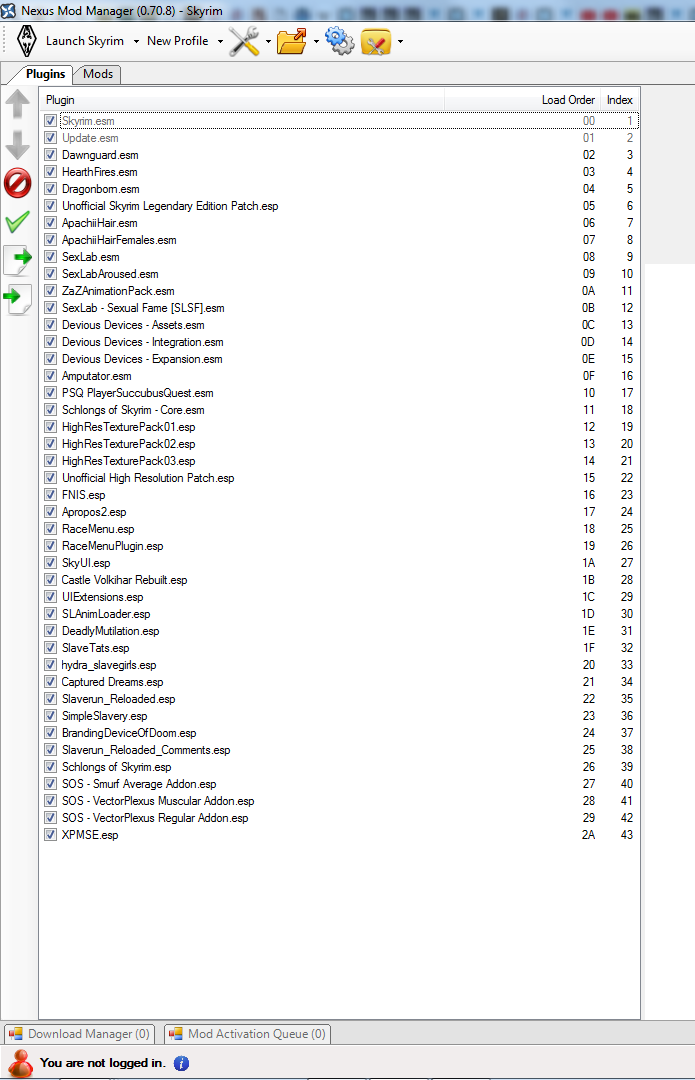Uncheck the XPMSE.esp checkbox
This screenshot has width=695, height=1080.
50,835
